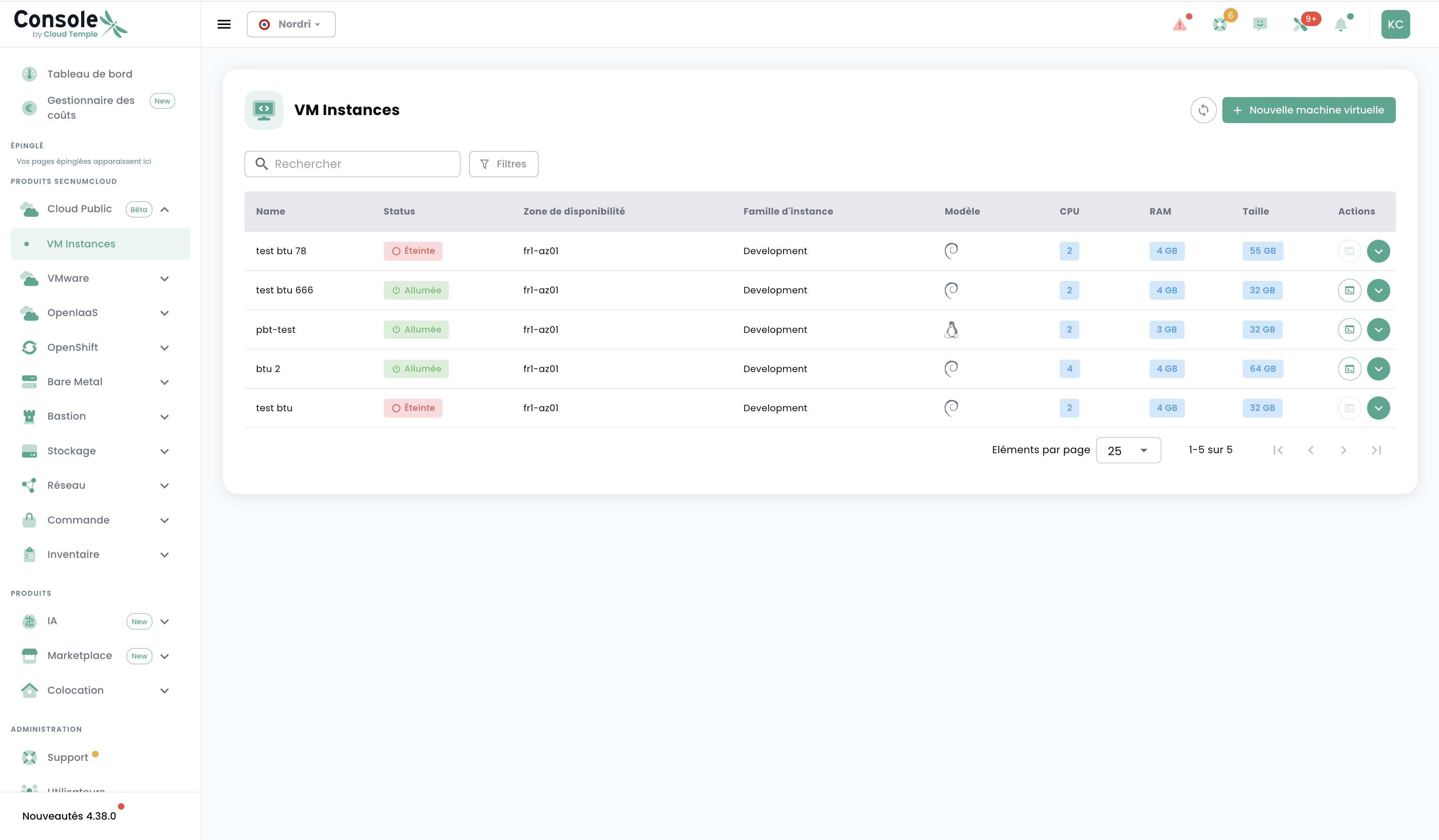Image resolution: width=1439 pixels, height=840 pixels.
Task: Click the Allumée status of pbt-test
Action: pyautogui.click(x=416, y=330)
